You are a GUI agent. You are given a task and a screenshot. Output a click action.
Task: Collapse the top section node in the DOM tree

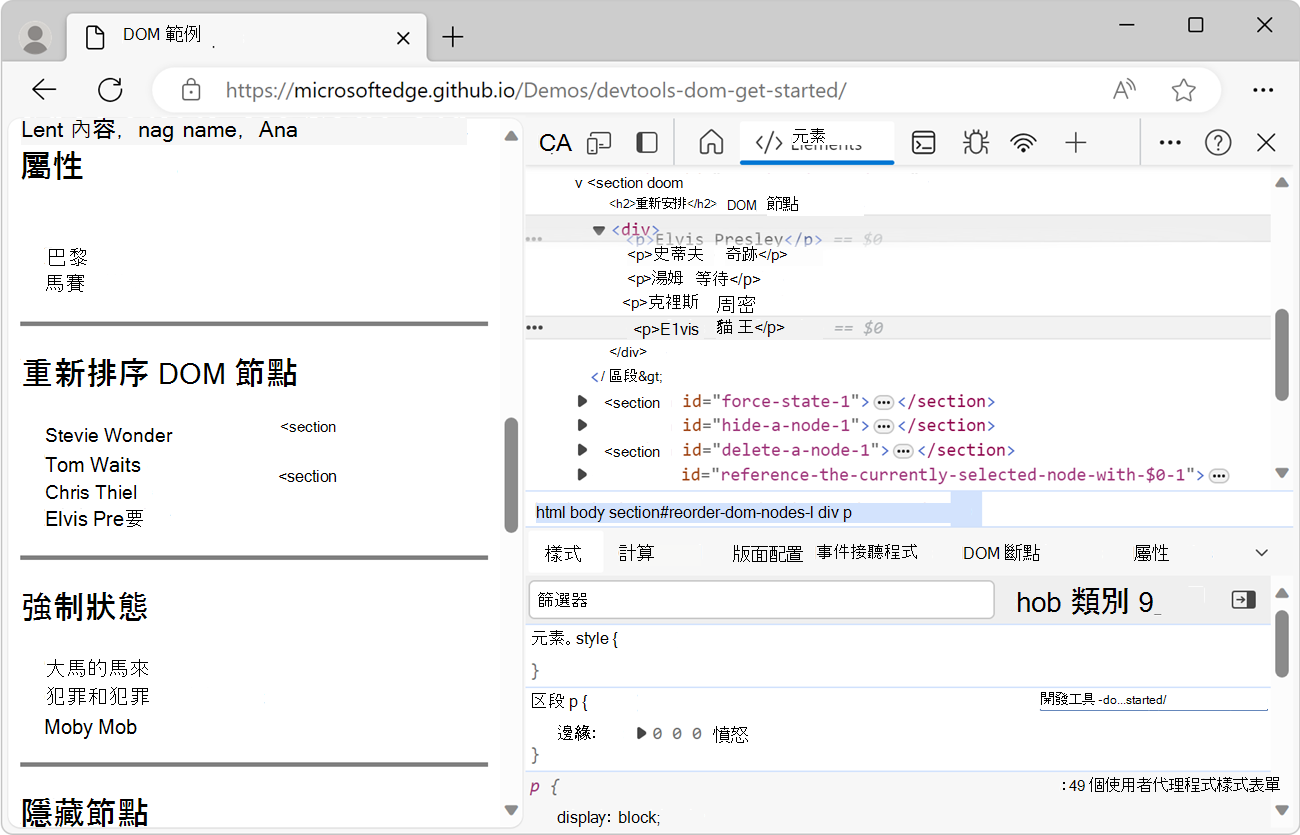578,183
